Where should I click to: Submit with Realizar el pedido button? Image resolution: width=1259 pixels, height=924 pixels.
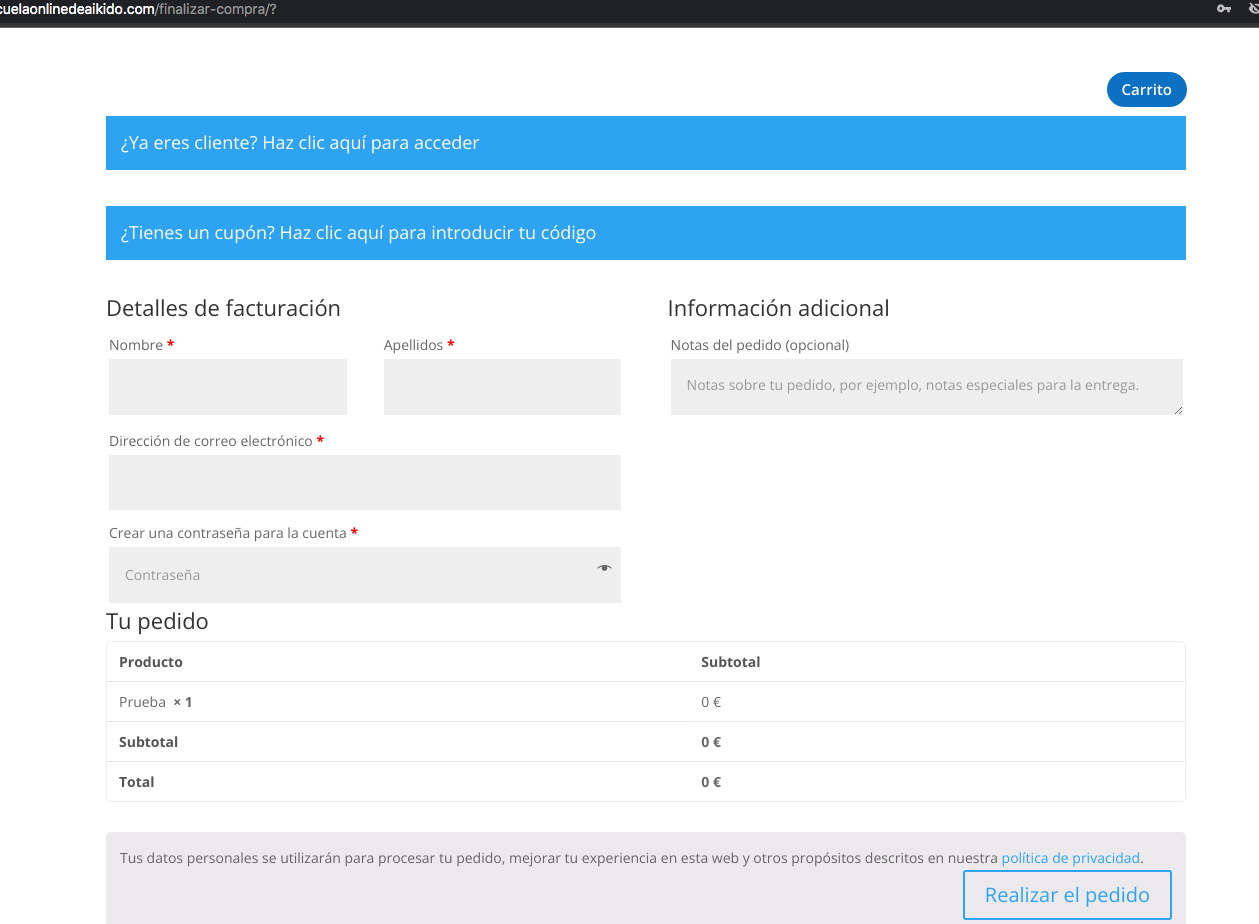click(1067, 895)
